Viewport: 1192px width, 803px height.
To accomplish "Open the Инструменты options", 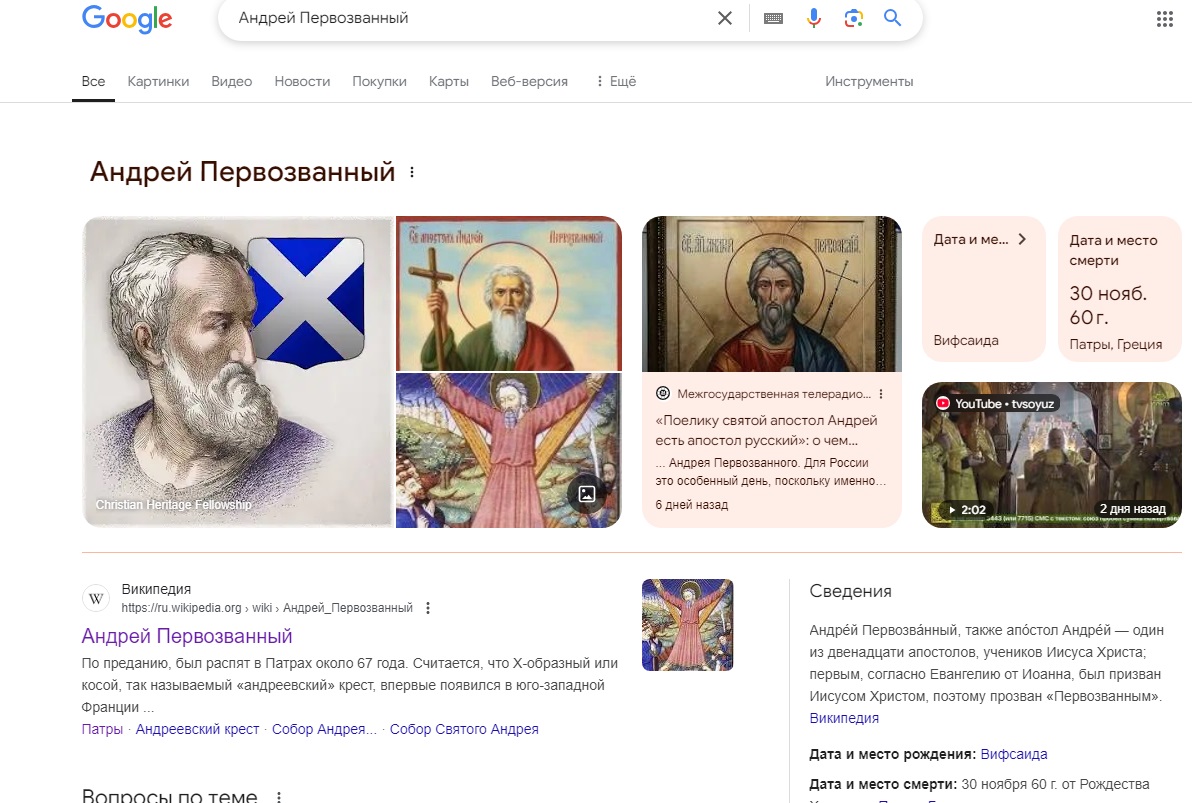I will click(x=869, y=81).
